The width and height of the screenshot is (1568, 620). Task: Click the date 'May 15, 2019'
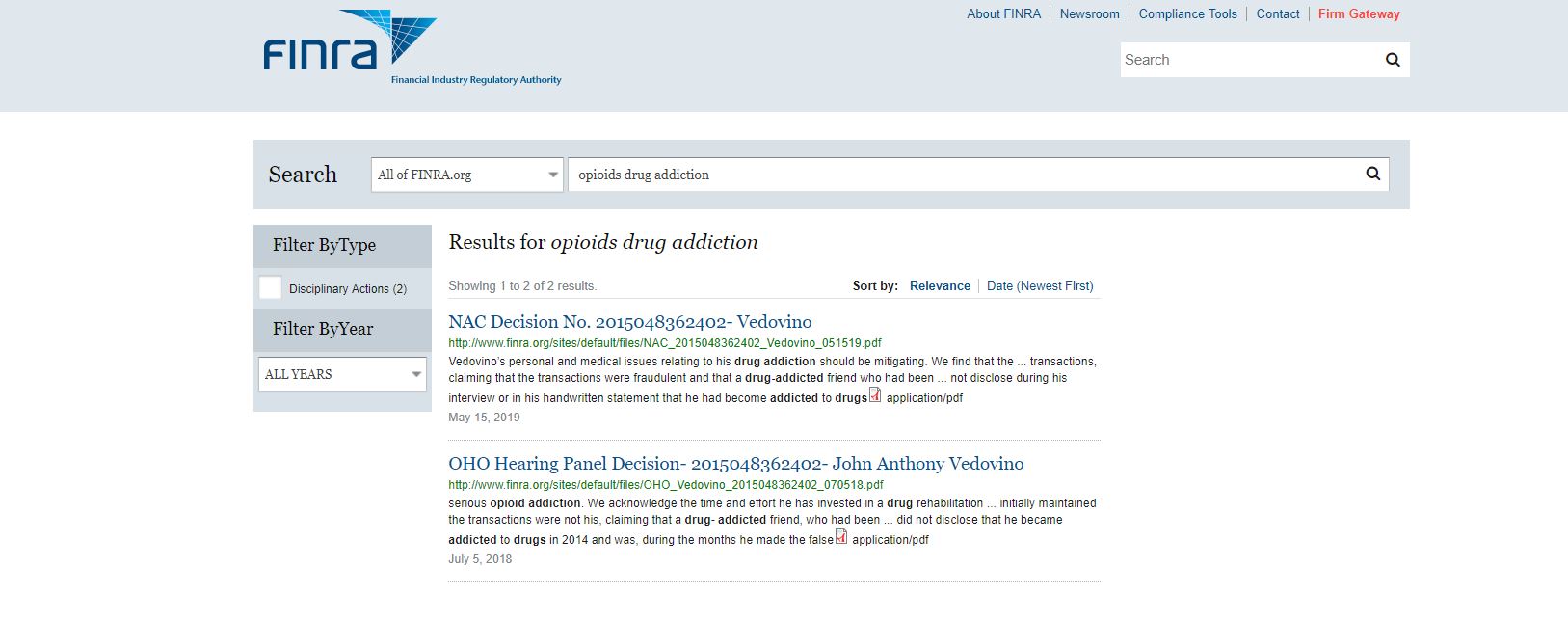tap(484, 418)
